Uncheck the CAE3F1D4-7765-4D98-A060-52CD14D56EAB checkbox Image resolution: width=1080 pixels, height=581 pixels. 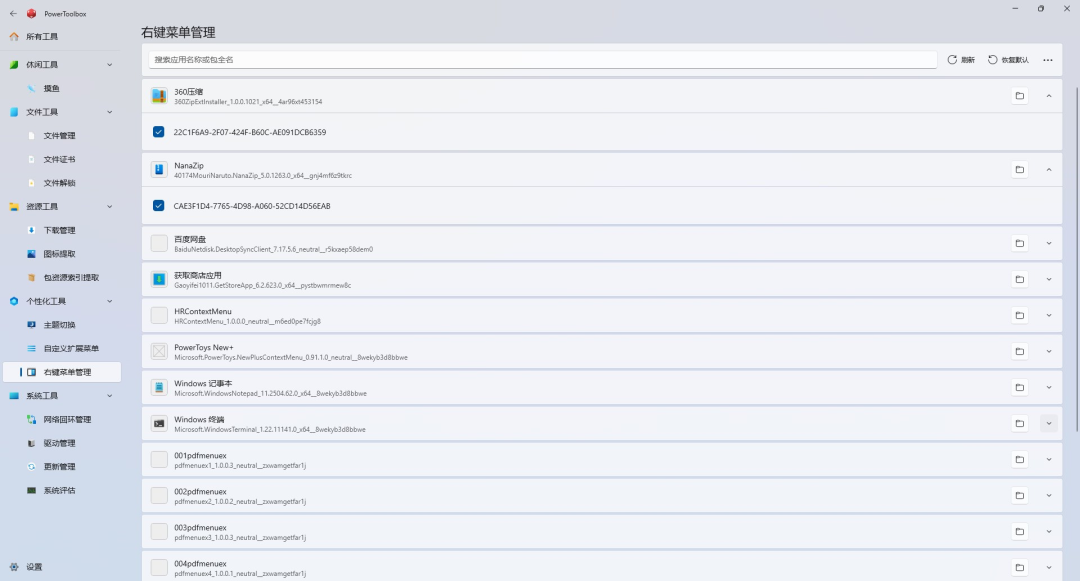[158, 205]
